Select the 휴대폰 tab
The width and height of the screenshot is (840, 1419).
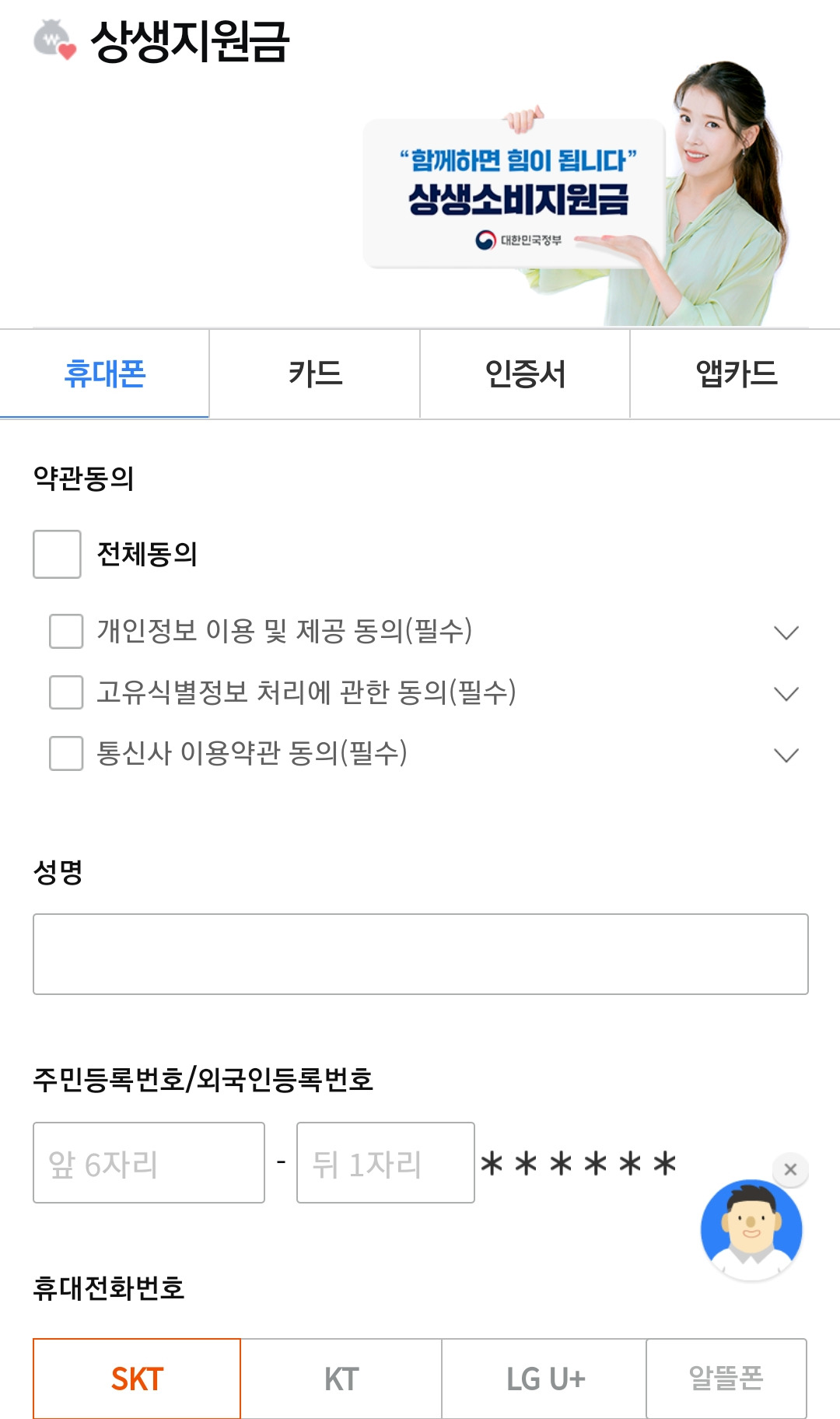coord(105,374)
